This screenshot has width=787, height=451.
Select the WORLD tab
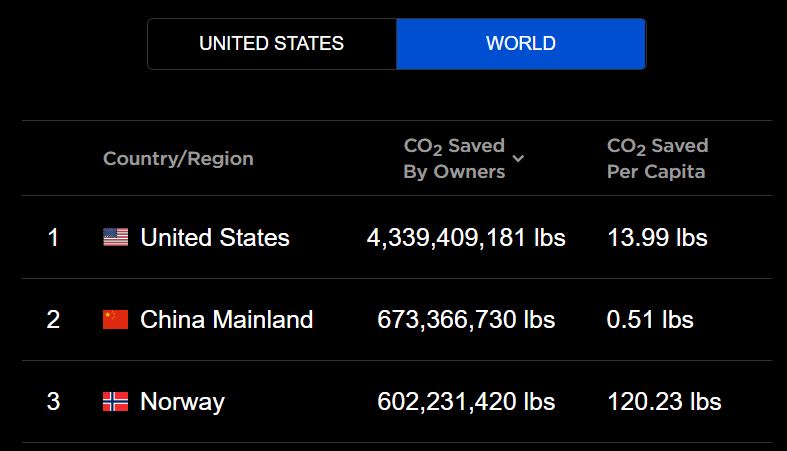(x=521, y=44)
